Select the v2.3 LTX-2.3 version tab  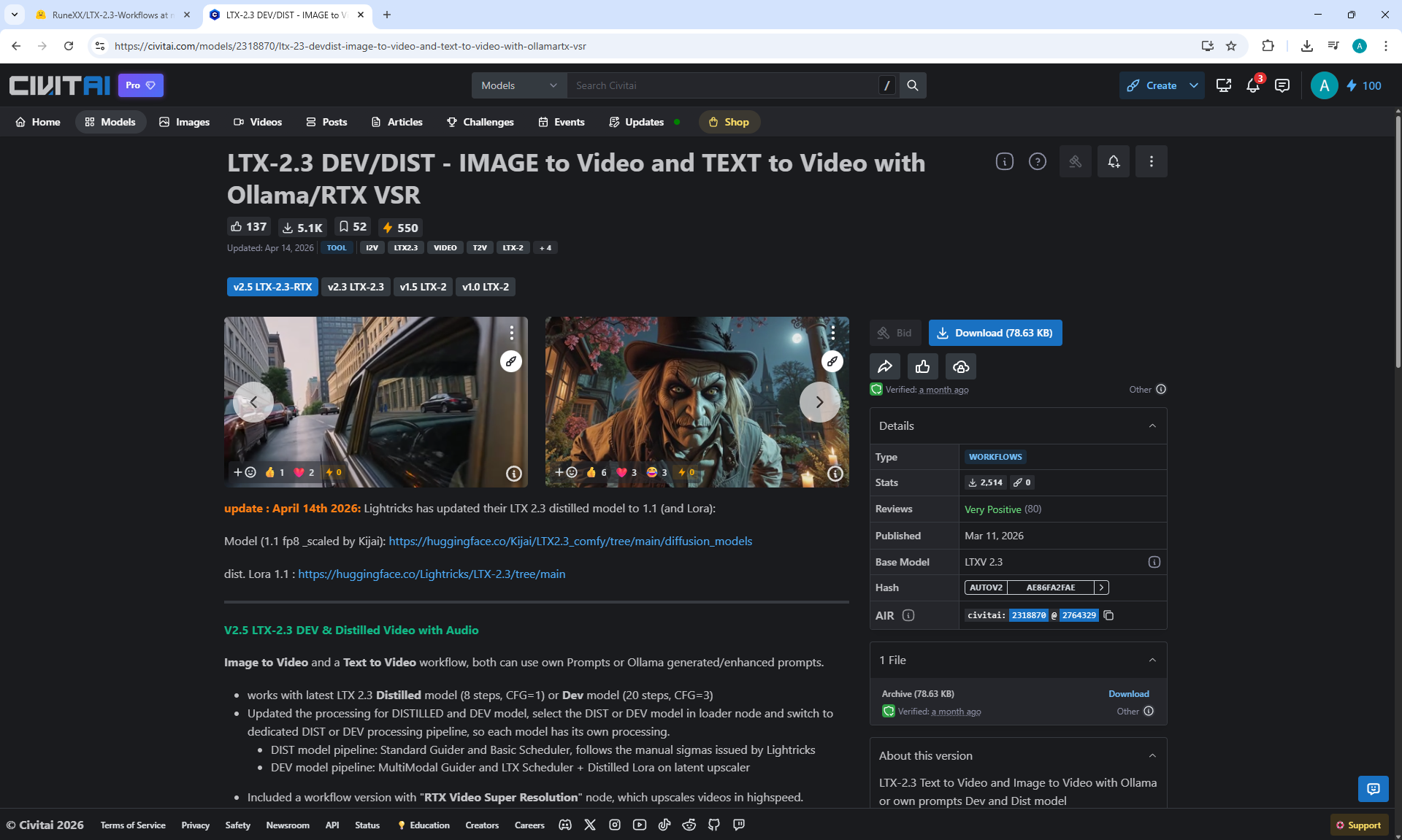pyautogui.click(x=356, y=287)
